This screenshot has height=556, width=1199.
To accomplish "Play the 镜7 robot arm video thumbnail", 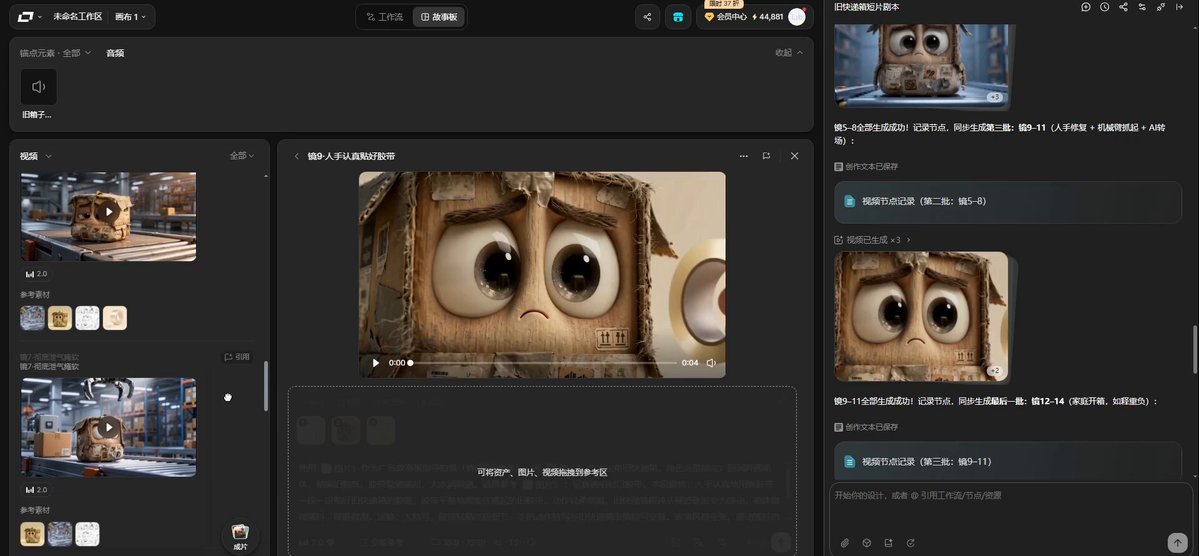I will point(109,427).
